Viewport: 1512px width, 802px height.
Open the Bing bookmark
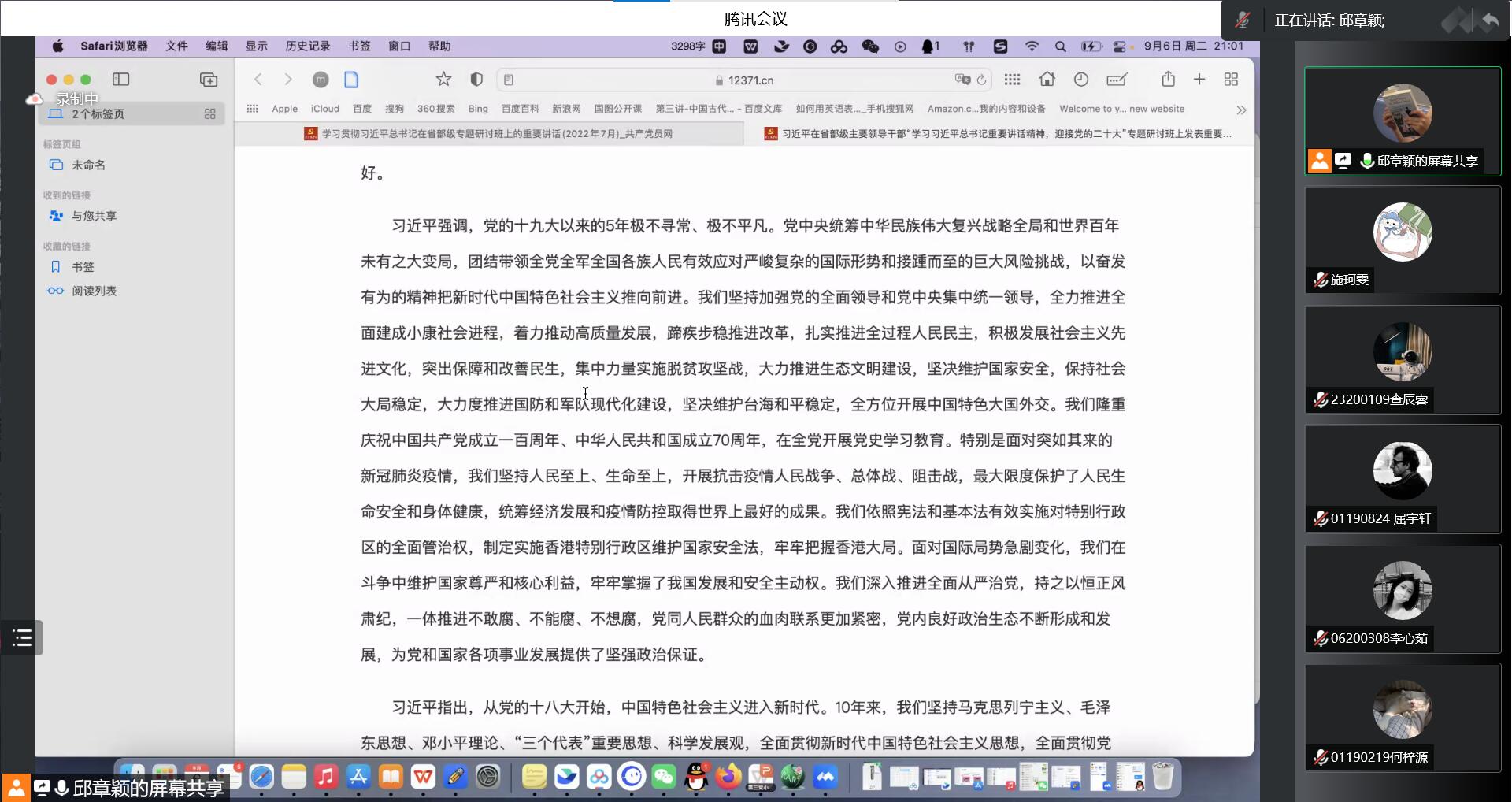478,109
